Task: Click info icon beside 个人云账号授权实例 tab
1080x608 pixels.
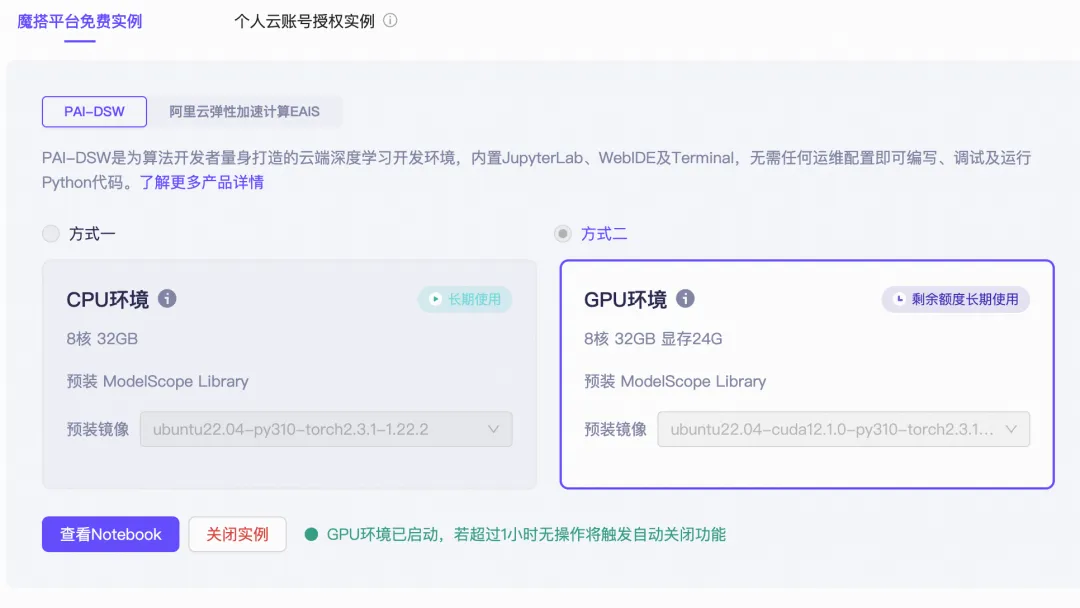Action: [x=390, y=21]
